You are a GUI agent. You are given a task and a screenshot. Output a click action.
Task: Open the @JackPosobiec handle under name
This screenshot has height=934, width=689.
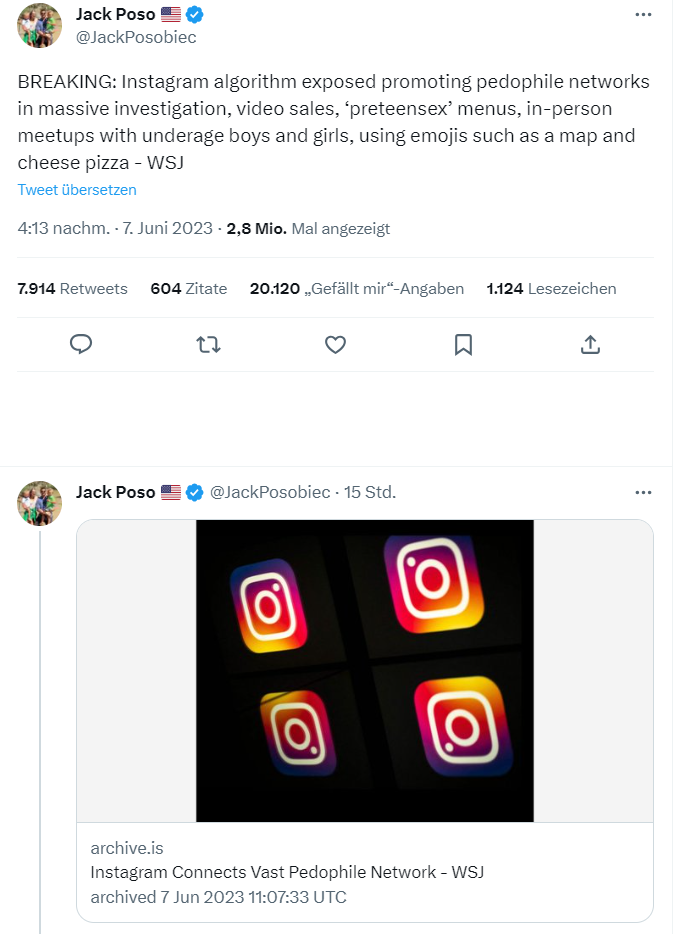136,37
